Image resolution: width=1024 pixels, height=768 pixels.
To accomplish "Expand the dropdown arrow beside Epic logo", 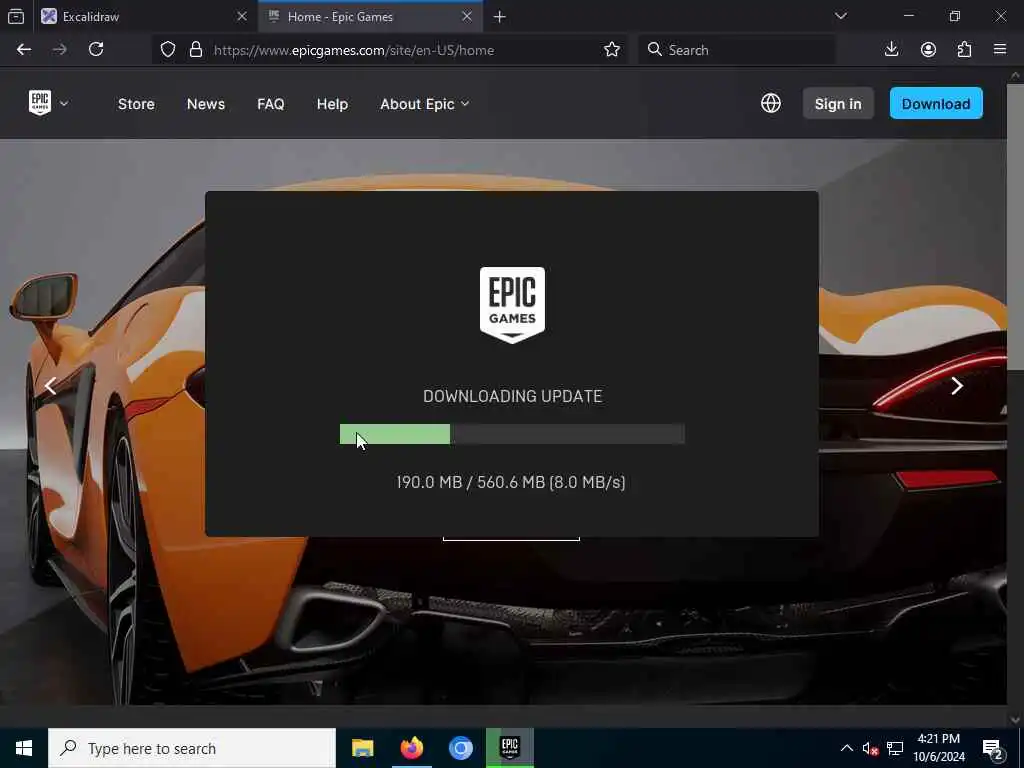I will pyautogui.click(x=64, y=103).
